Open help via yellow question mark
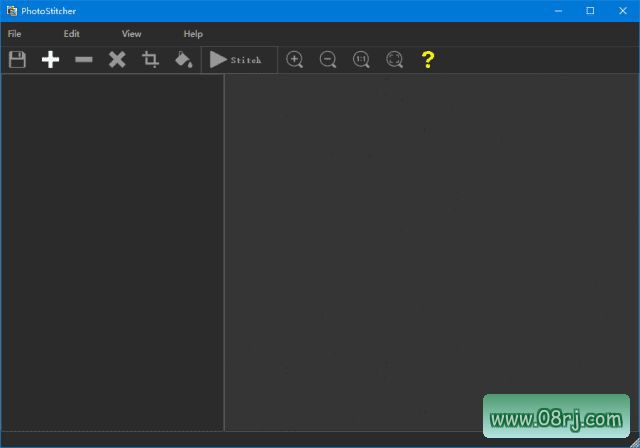 428,60
